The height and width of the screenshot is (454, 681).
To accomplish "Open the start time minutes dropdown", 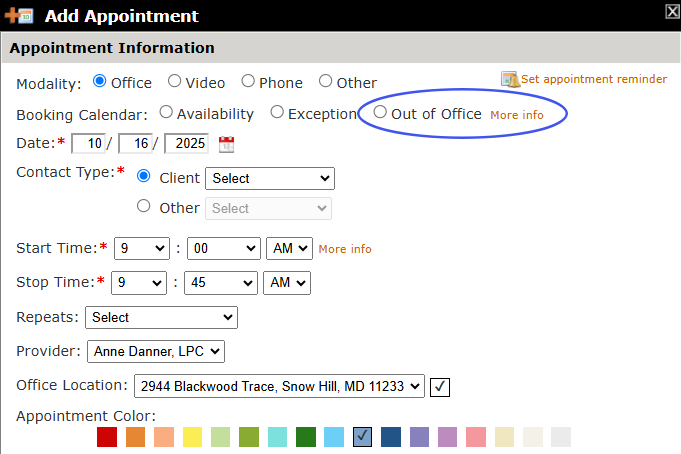I will coord(224,249).
